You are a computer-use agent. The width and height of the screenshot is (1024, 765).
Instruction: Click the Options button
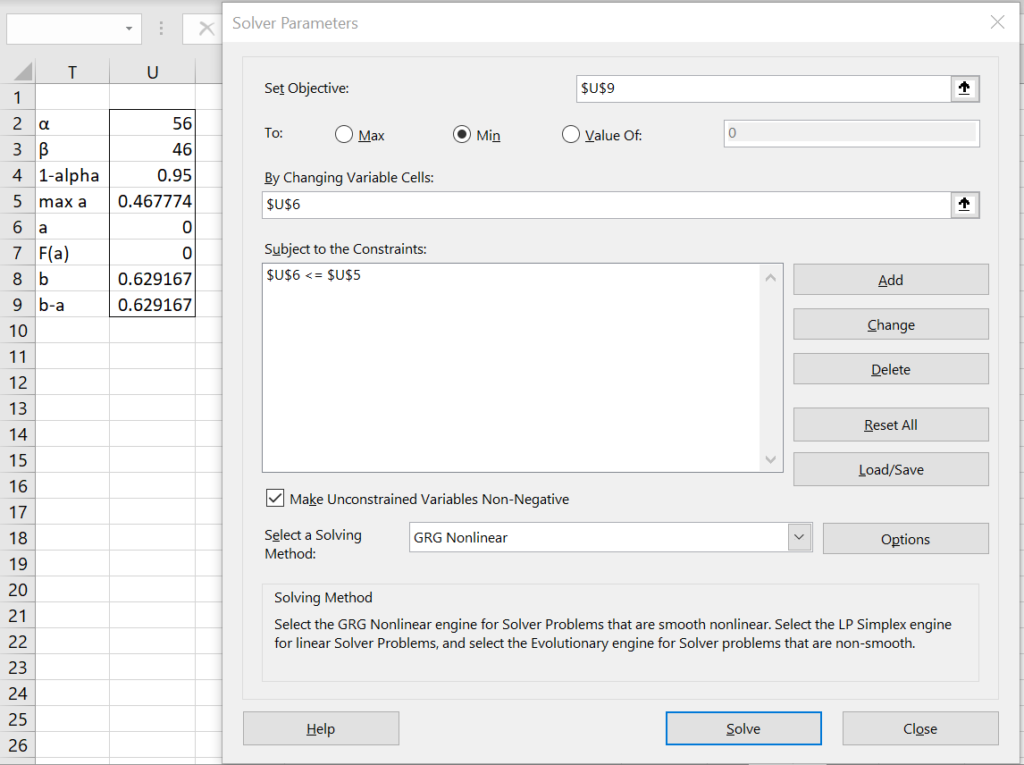tap(904, 538)
